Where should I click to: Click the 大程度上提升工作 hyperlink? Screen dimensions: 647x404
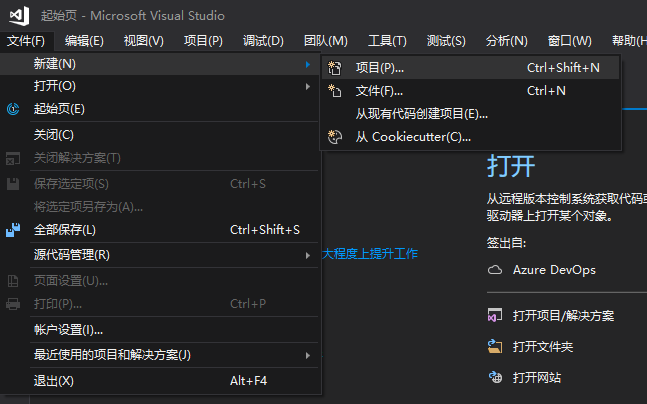pyautogui.click(x=370, y=253)
